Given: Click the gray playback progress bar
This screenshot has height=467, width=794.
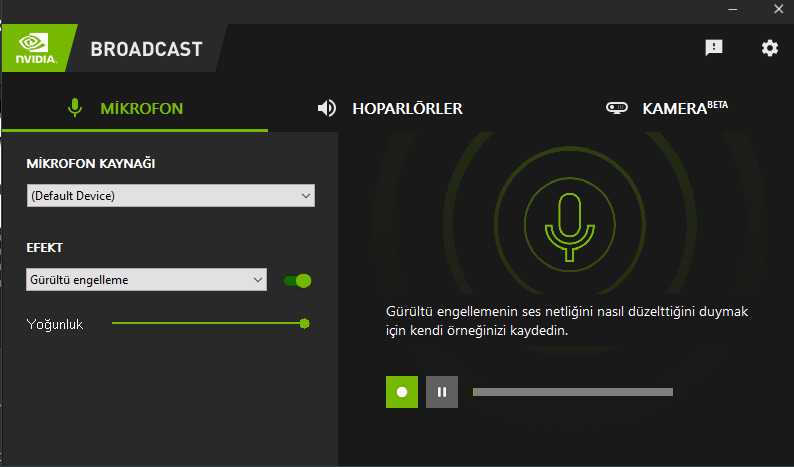Looking at the screenshot, I should click(573, 392).
